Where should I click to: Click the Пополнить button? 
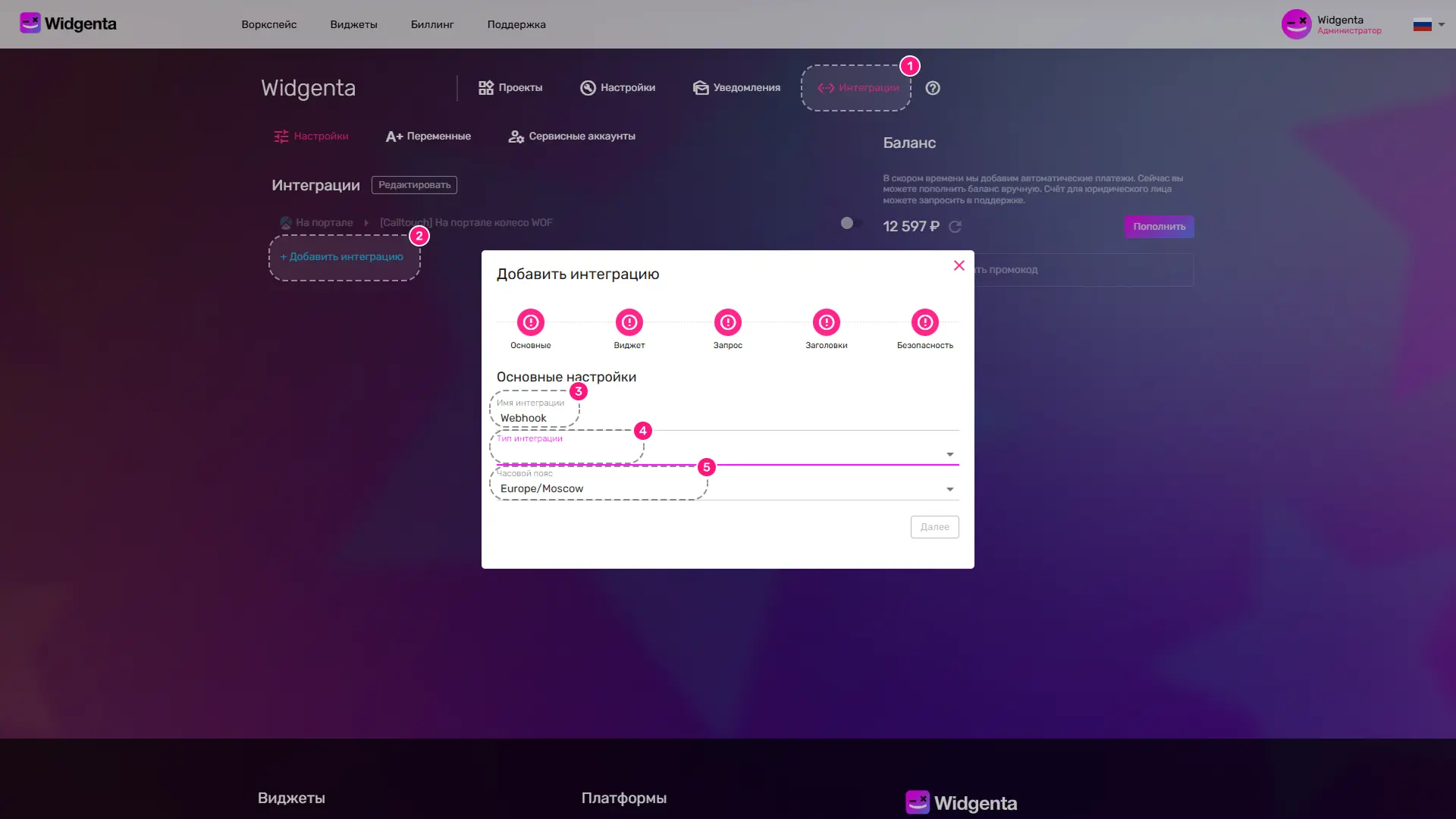(x=1159, y=227)
